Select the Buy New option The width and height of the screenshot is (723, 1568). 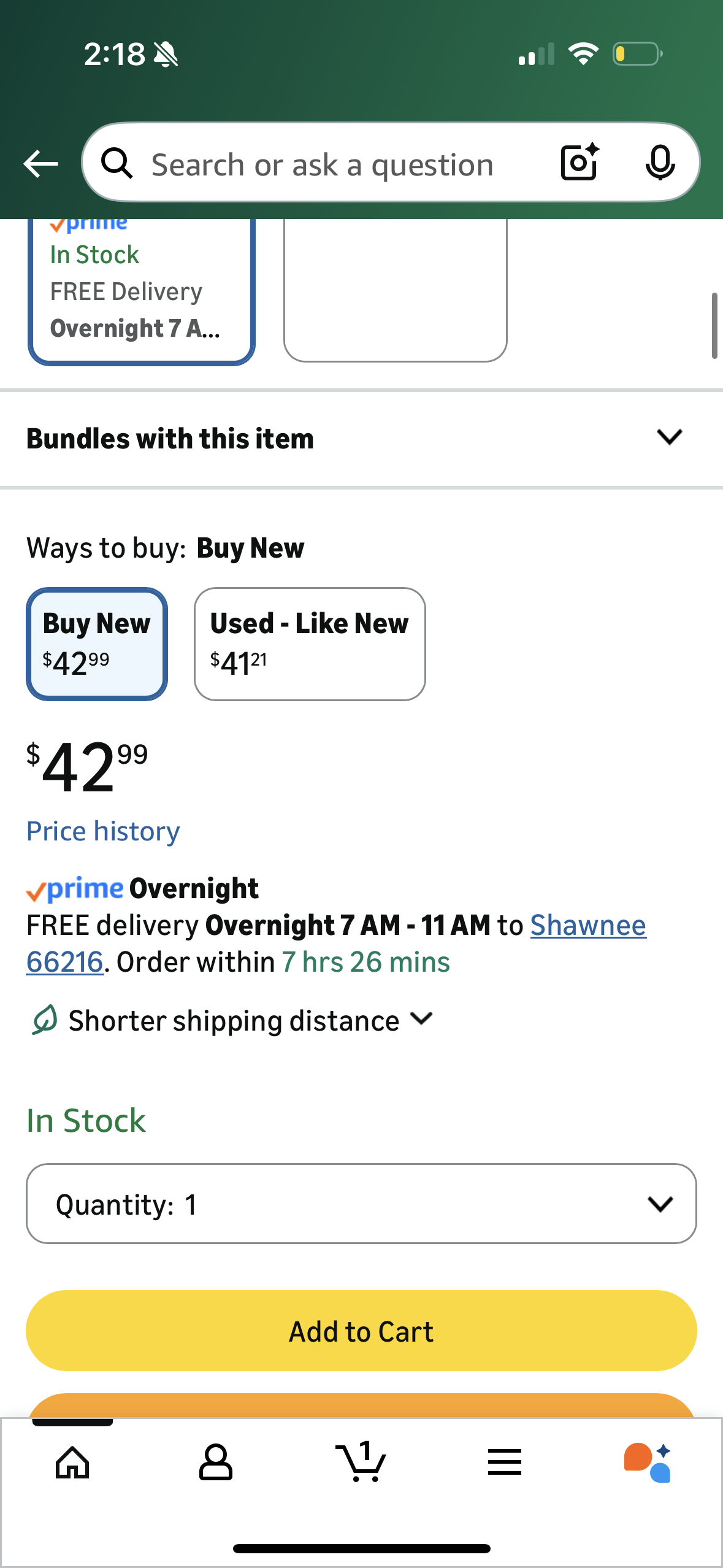(97, 644)
